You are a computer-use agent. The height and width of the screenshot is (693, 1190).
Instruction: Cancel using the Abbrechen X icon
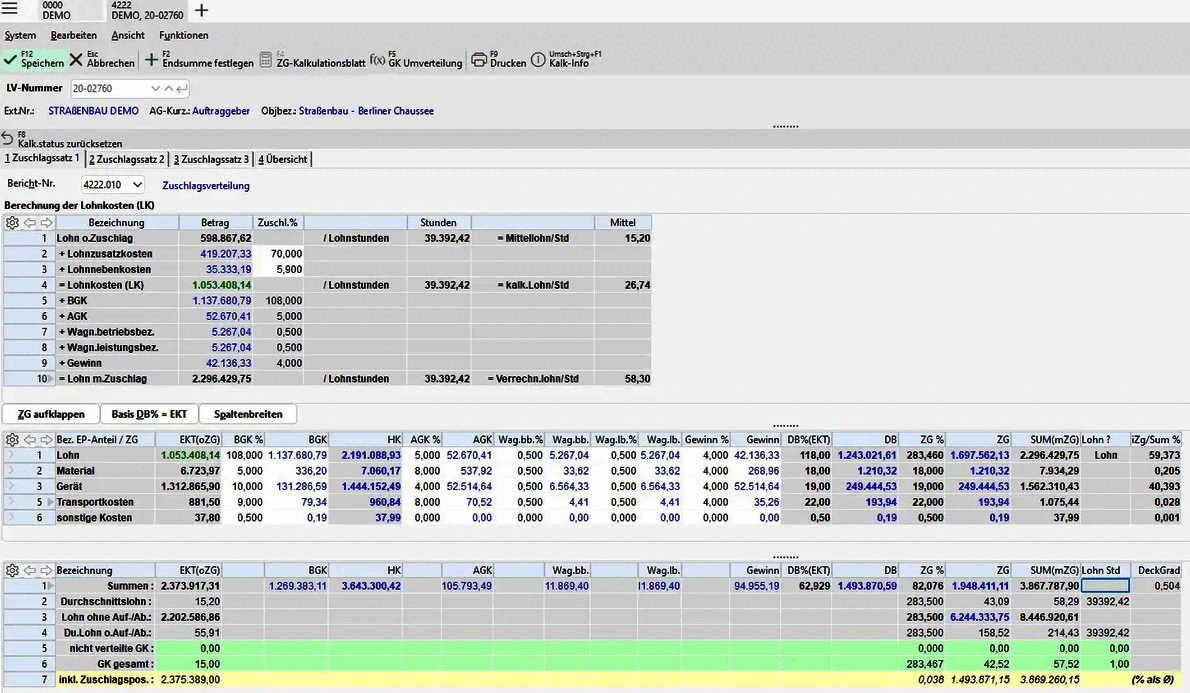(x=76, y=60)
